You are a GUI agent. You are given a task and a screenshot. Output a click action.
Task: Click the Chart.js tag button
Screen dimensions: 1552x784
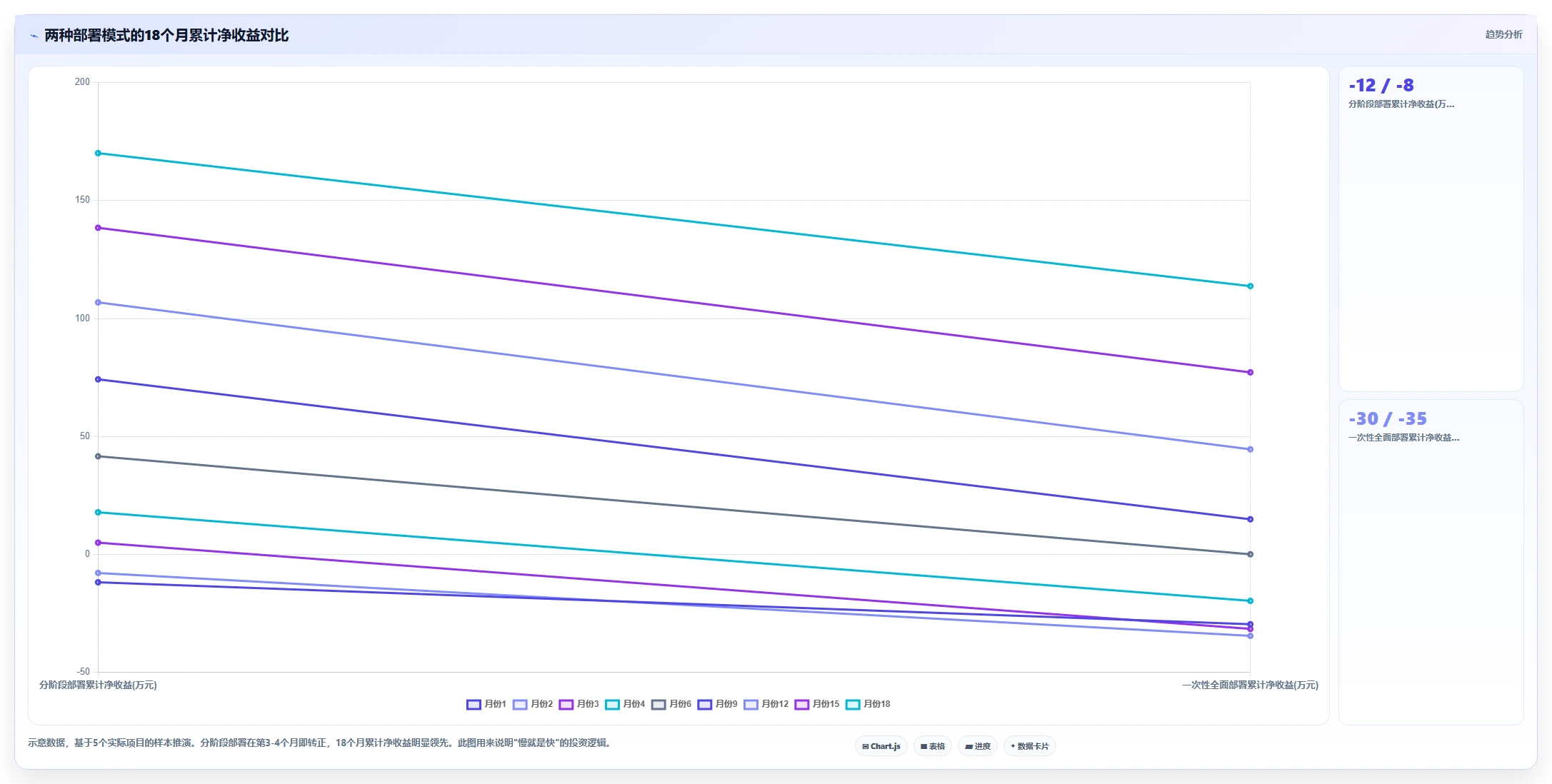tap(881, 746)
